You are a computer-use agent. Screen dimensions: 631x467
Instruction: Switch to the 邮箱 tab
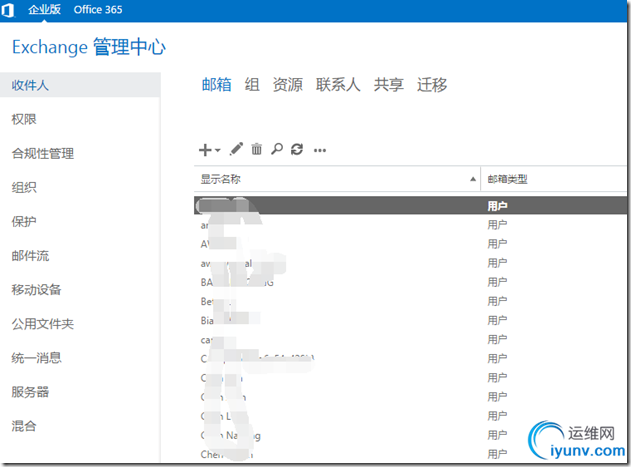tap(217, 85)
